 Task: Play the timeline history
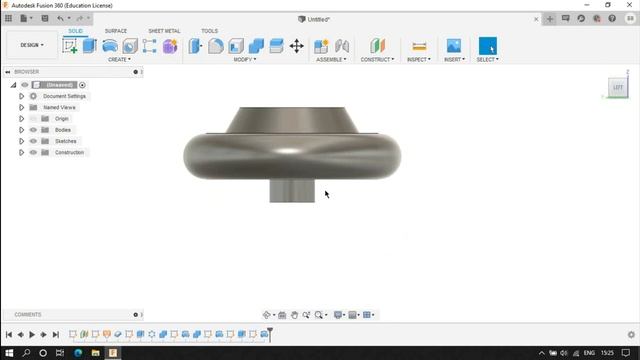pos(32,334)
